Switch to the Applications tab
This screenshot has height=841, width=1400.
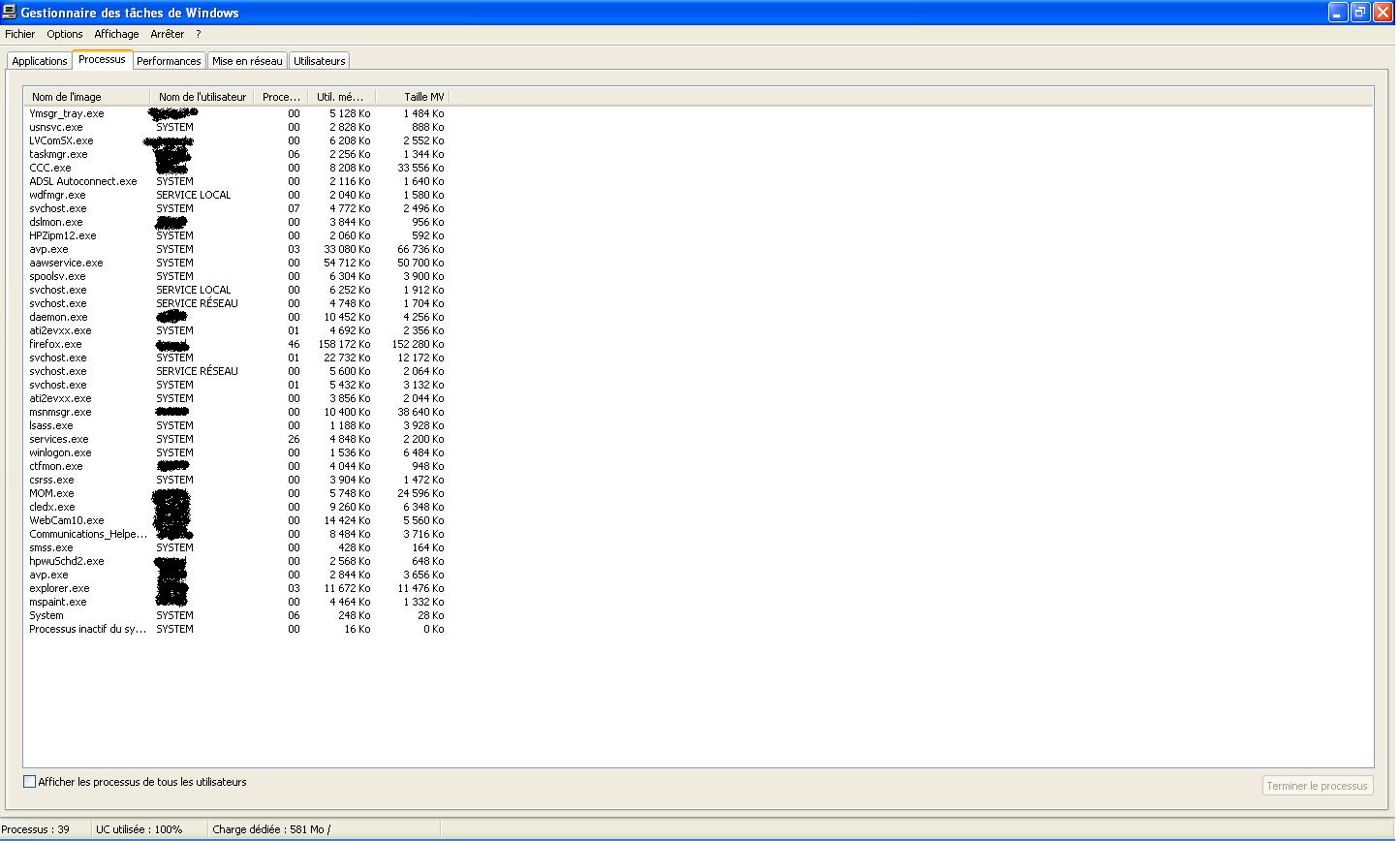pos(40,61)
